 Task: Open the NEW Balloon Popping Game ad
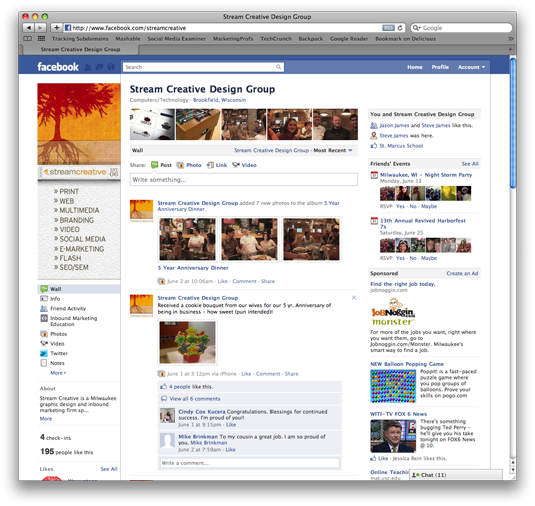click(x=407, y=364)
